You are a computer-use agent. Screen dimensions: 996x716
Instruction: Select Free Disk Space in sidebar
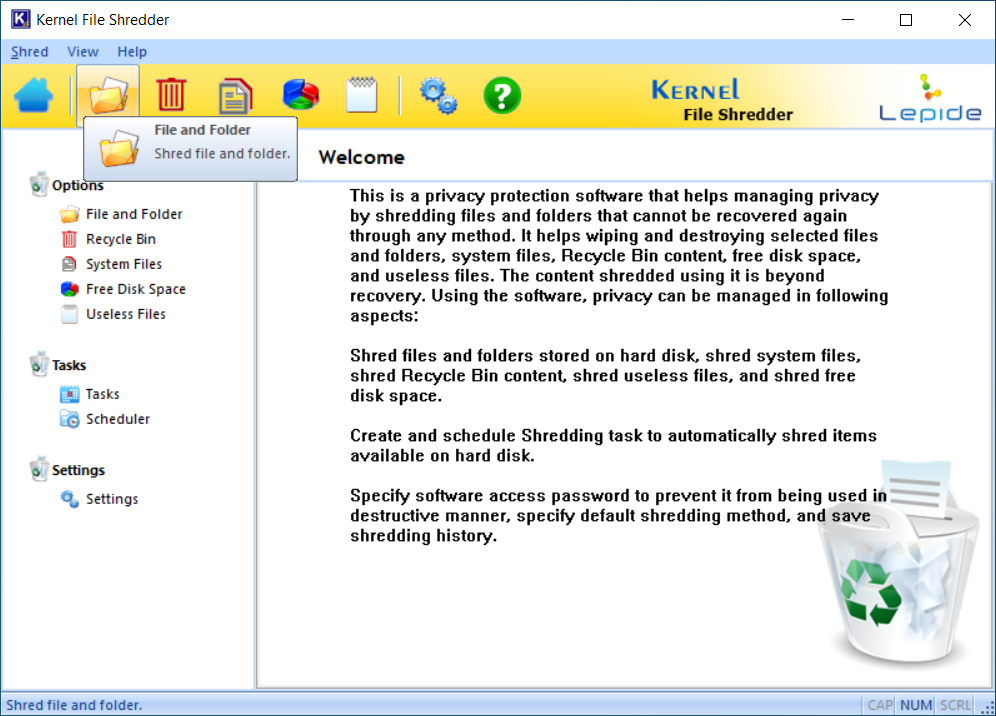pos(136,289)
